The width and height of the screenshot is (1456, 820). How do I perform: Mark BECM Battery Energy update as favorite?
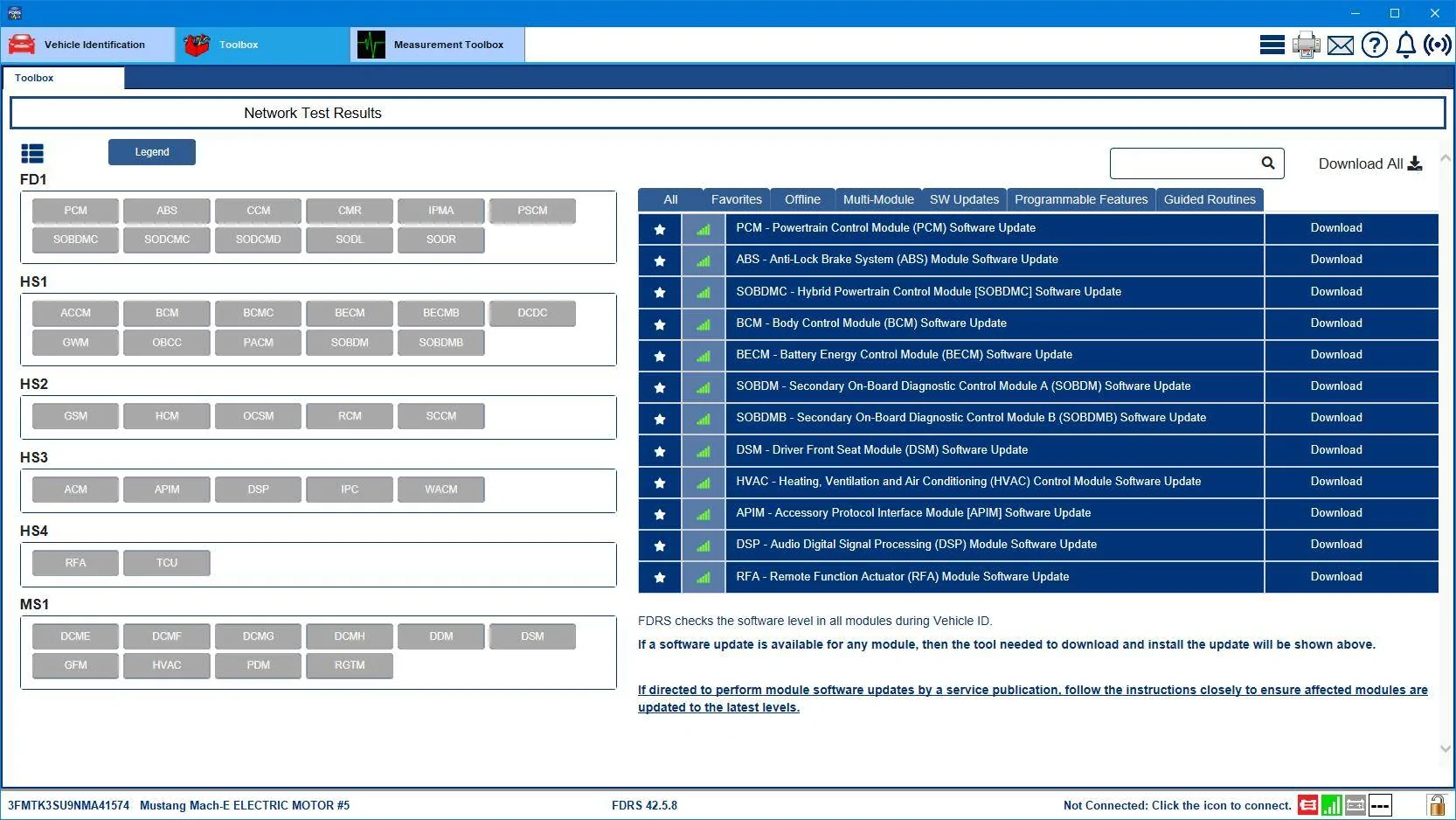tap(660, 356)
